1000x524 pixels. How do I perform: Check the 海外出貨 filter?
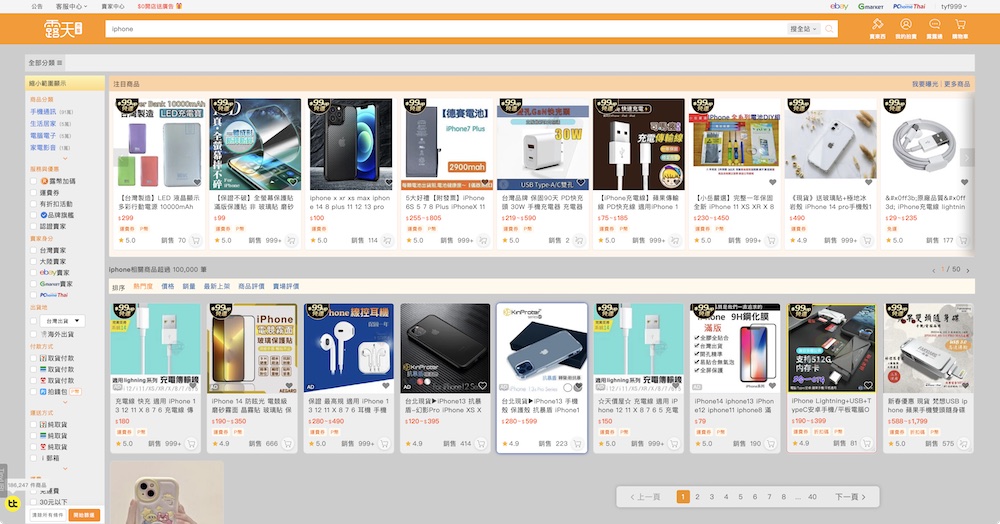(34, 334)
